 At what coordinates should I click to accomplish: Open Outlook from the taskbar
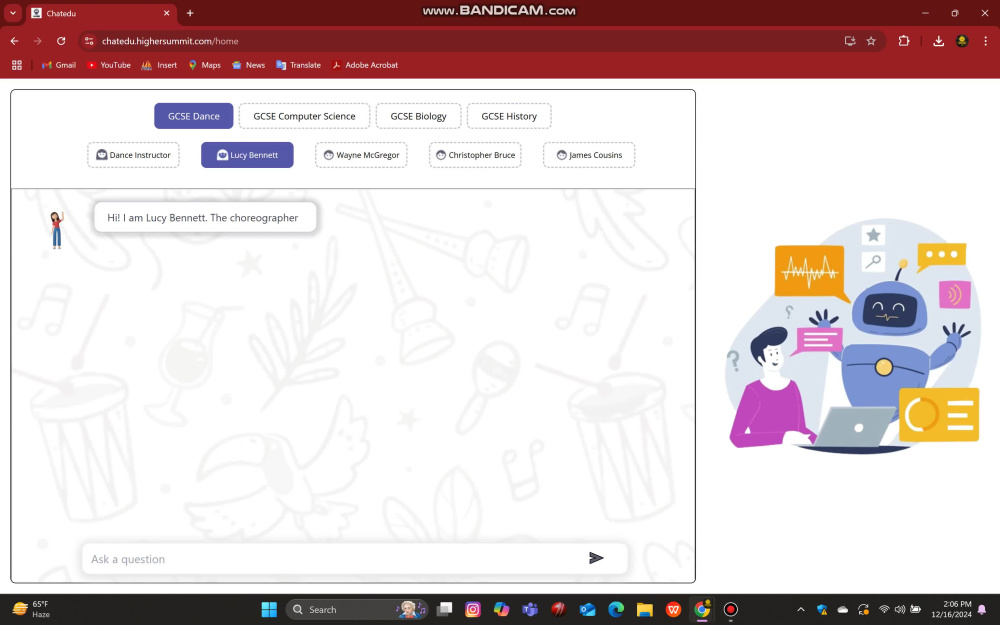click(x=587, y=610)
